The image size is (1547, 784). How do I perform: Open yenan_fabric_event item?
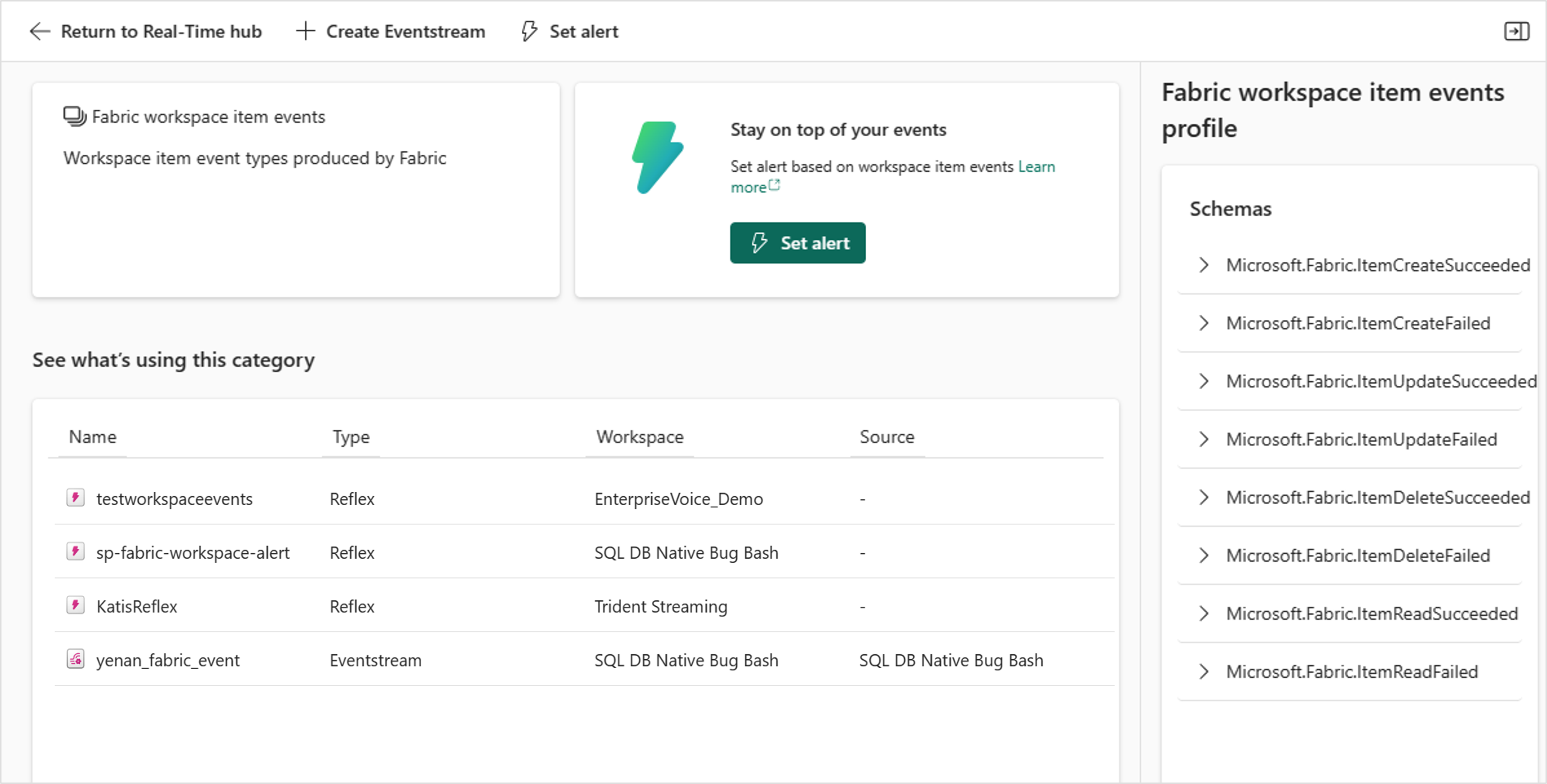(168, 660)
